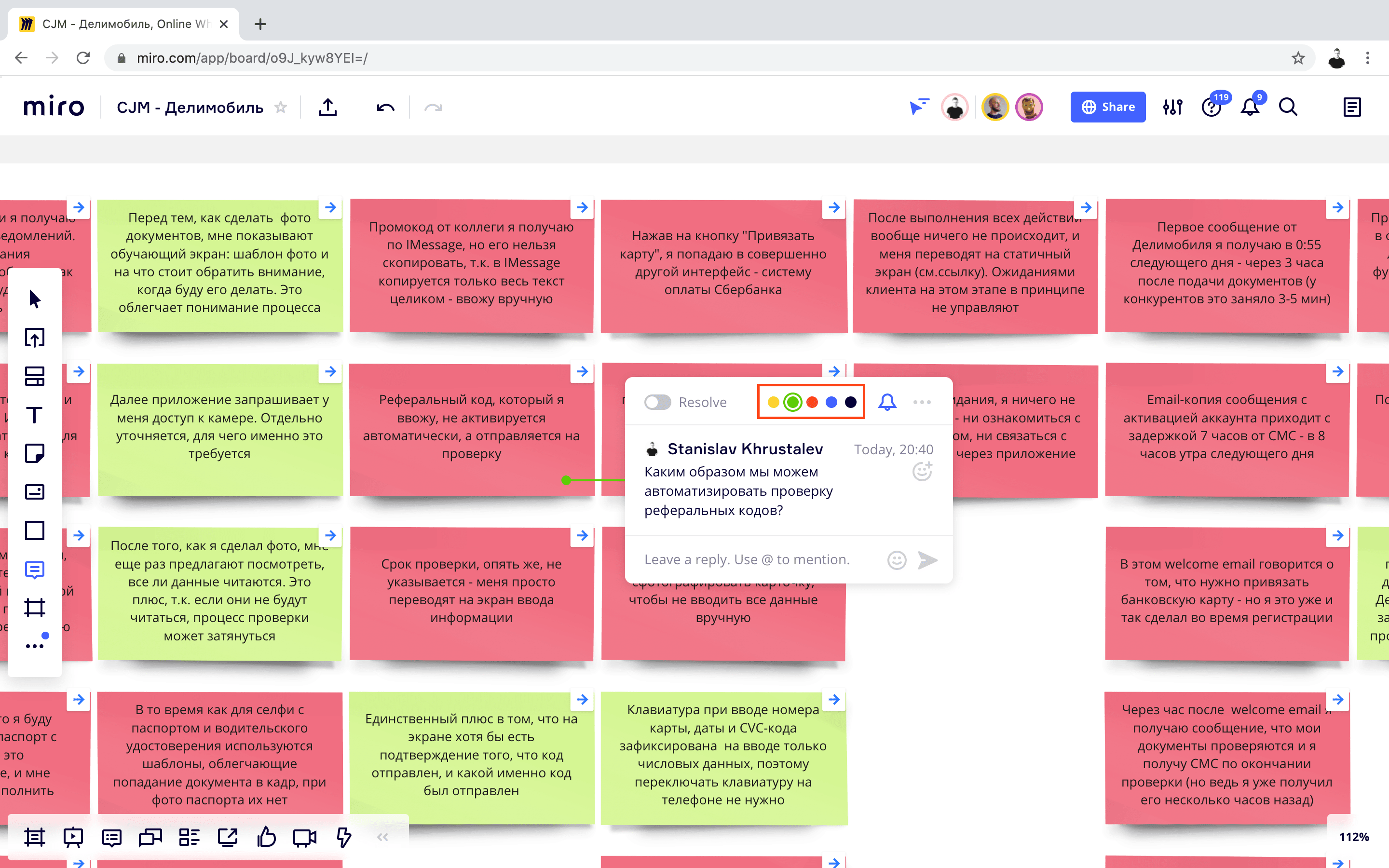1389x868 pixels.
Task: Select the frame tool in left toolbar
Action: (x=34, y=608)
